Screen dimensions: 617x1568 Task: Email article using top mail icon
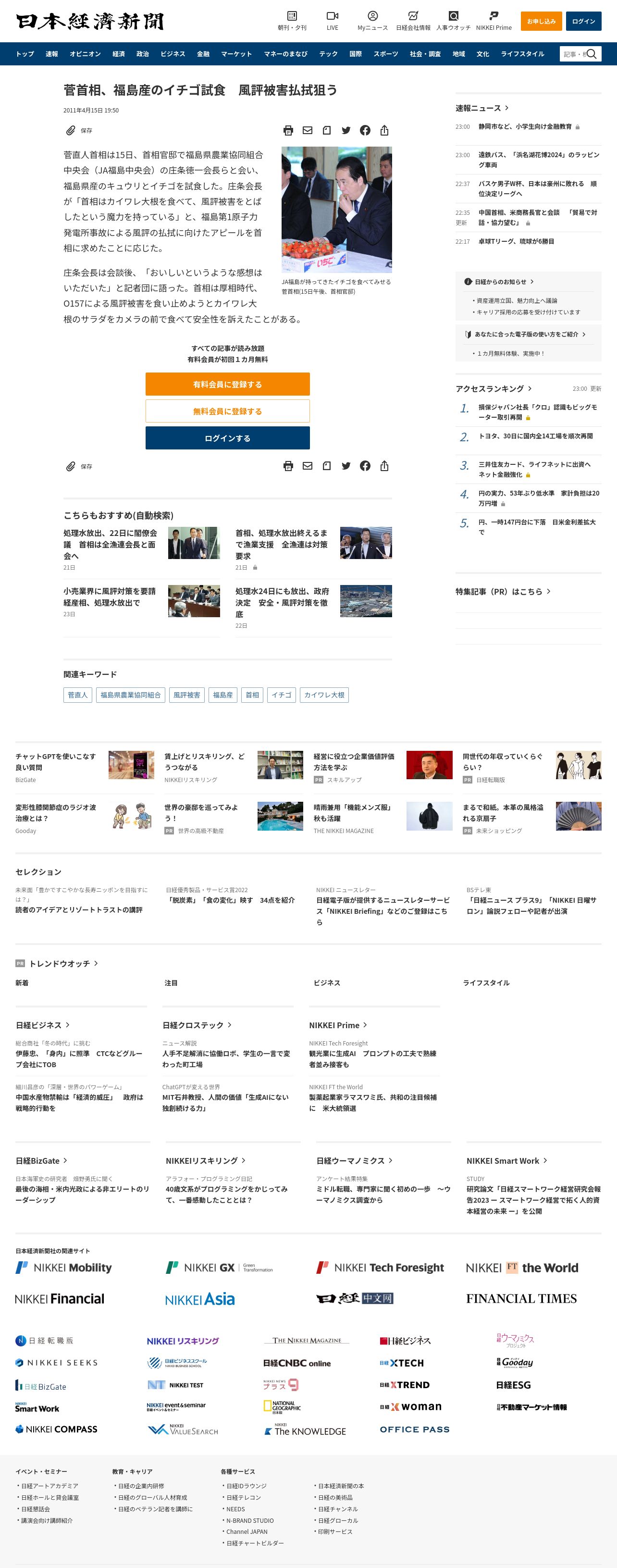point(307,130)
